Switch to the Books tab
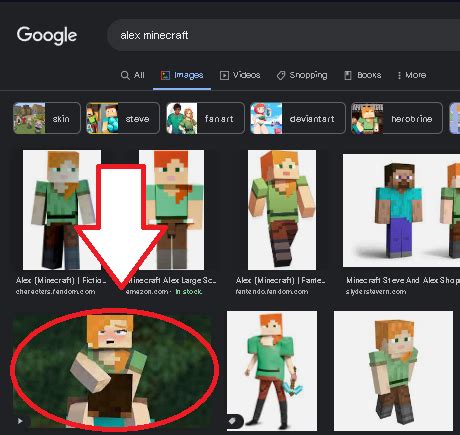This screenshot has height=435, width=460. pos(363,75)
